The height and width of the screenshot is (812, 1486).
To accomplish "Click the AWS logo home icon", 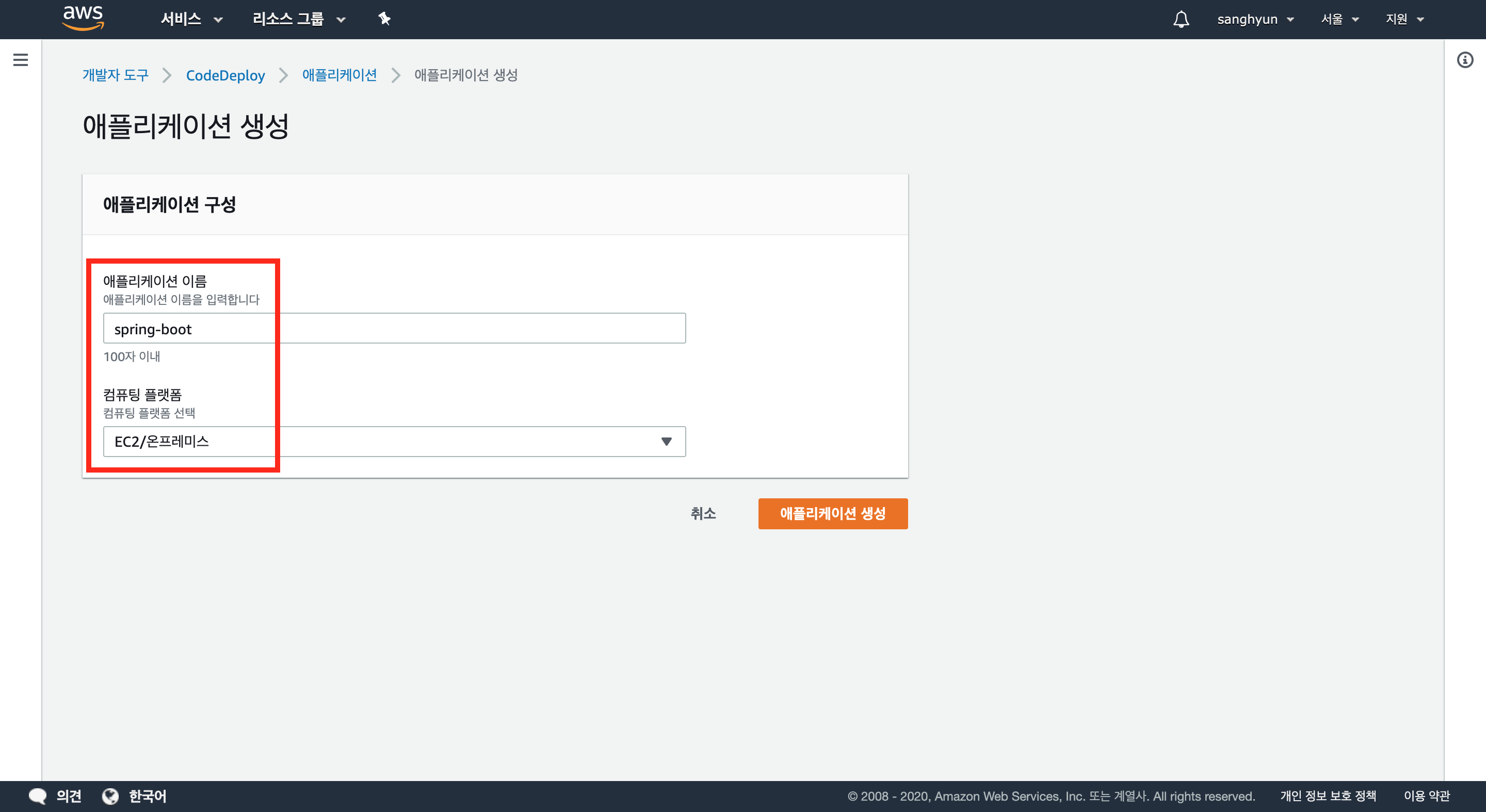I will pyautogui.click(x=83, y=18).
